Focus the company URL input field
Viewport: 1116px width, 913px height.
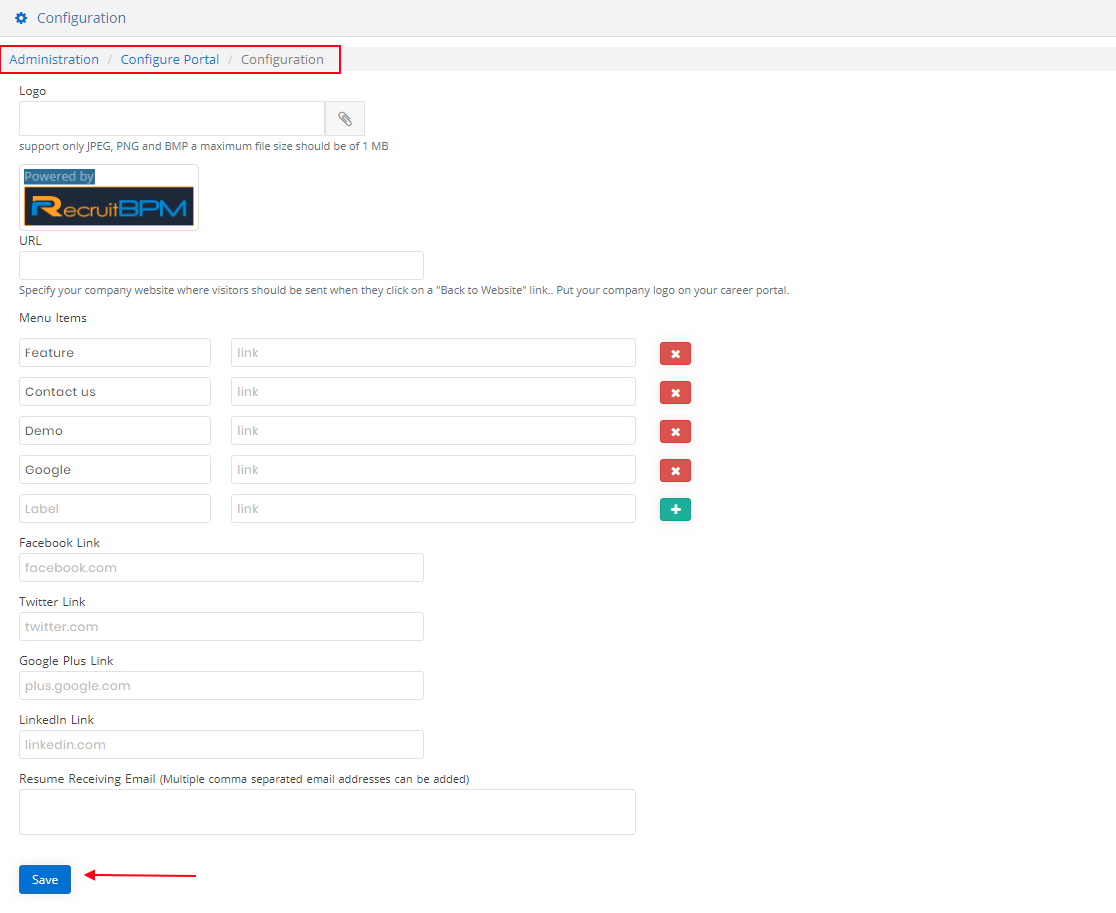point(220,265)
